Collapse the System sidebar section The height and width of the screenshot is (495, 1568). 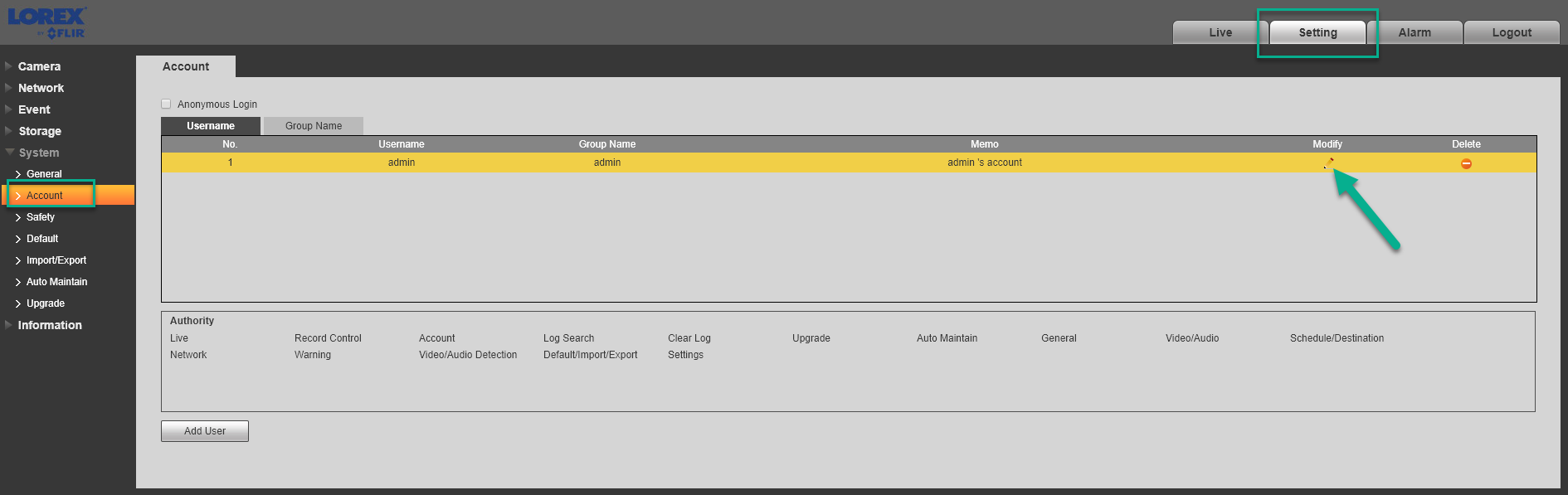pos(38,153)
